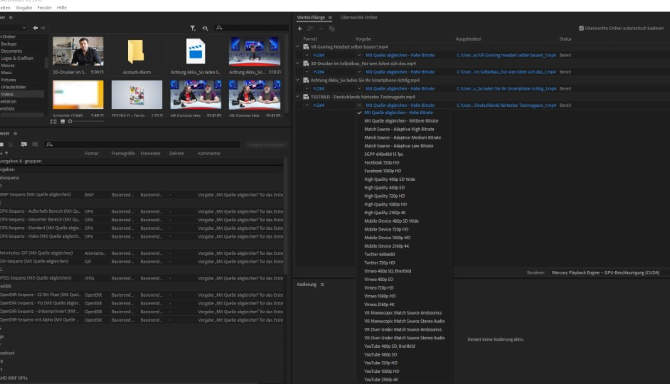Collapse the 3D Drucker im Selbstbau queue item
This screenshot has height=384, width=670.
pos(299,63)
